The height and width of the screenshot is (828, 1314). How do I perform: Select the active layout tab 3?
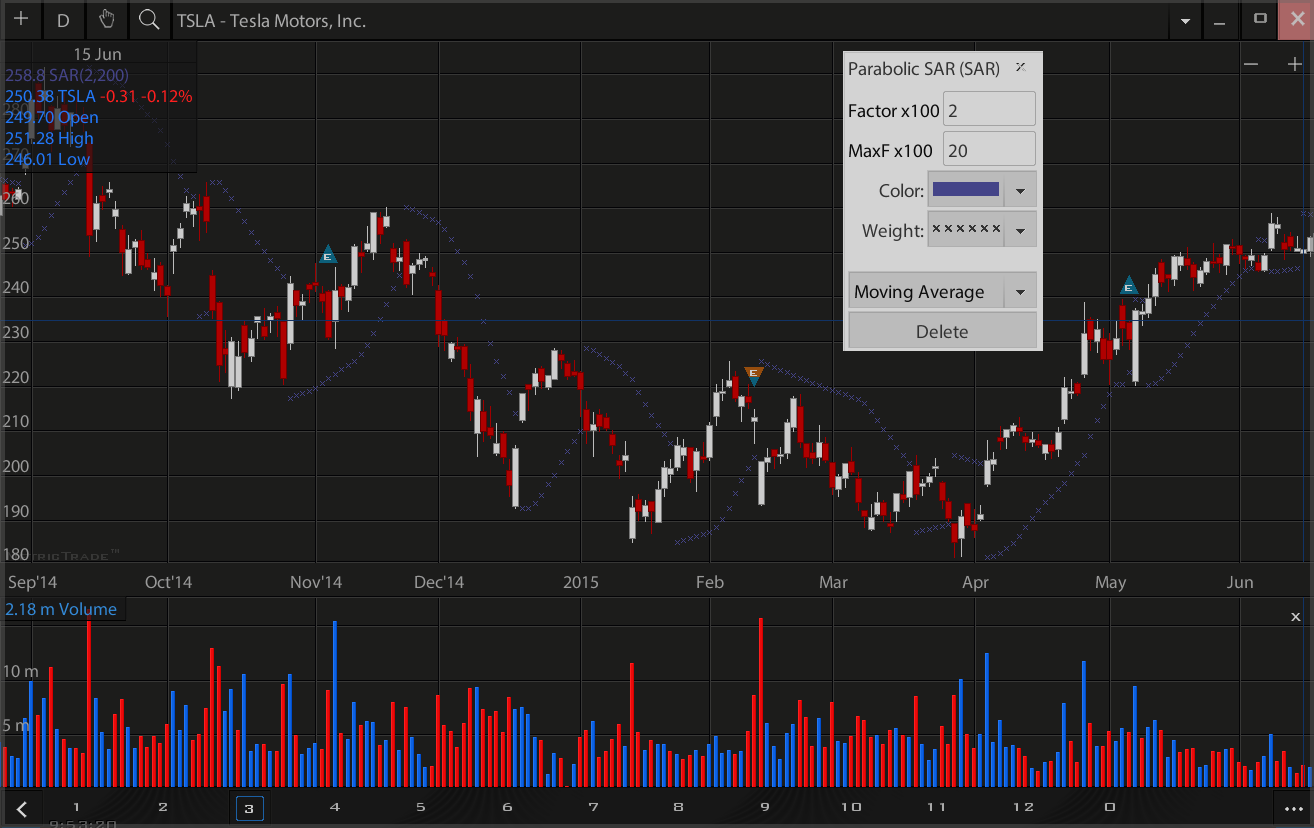(249, 808)
